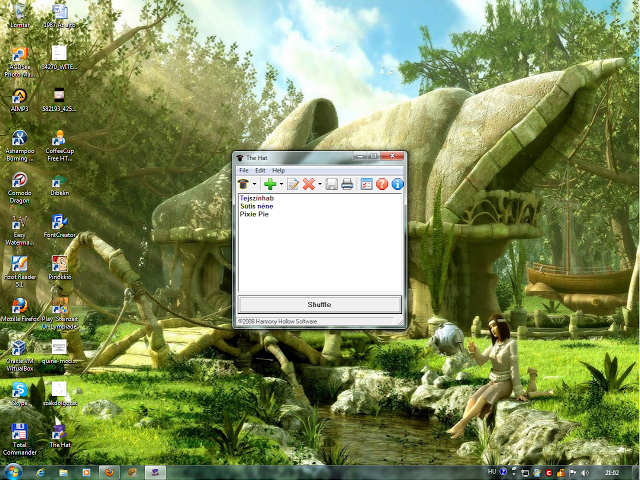This screenshot has height=481, width=640.
Task: Open the File menu
Action: [x=243, y=171]
